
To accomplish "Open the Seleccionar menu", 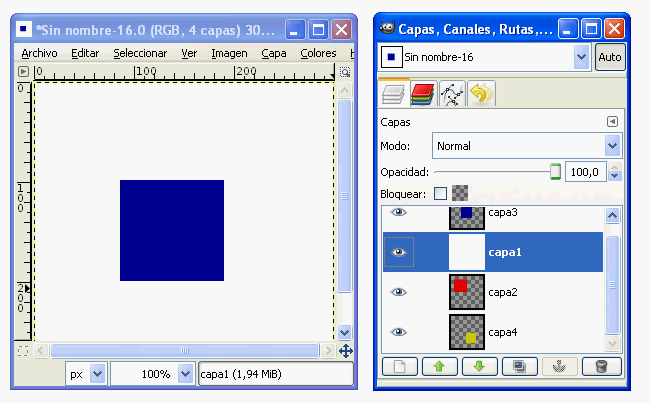I will (x=140, y=53).
